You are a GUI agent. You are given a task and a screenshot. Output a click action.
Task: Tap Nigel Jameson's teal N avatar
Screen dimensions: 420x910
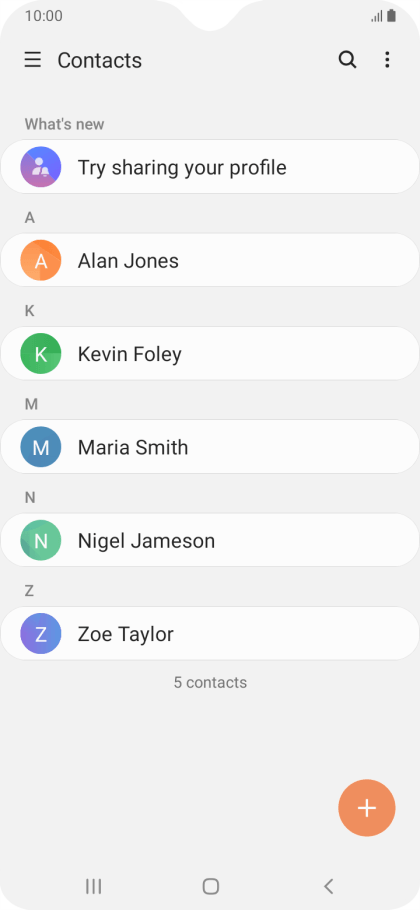coord(41,540)
